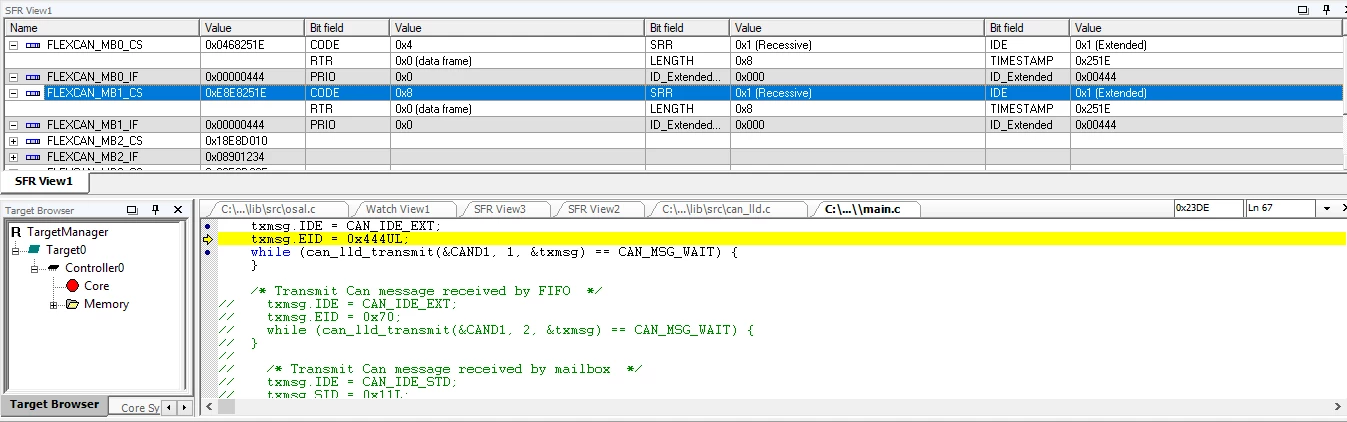Image resolution: width=1347 pixels, height=422 pixels.
Task: Toggle breakpoint dot on while can_lld_transmit line
Action: click(207, 252)
